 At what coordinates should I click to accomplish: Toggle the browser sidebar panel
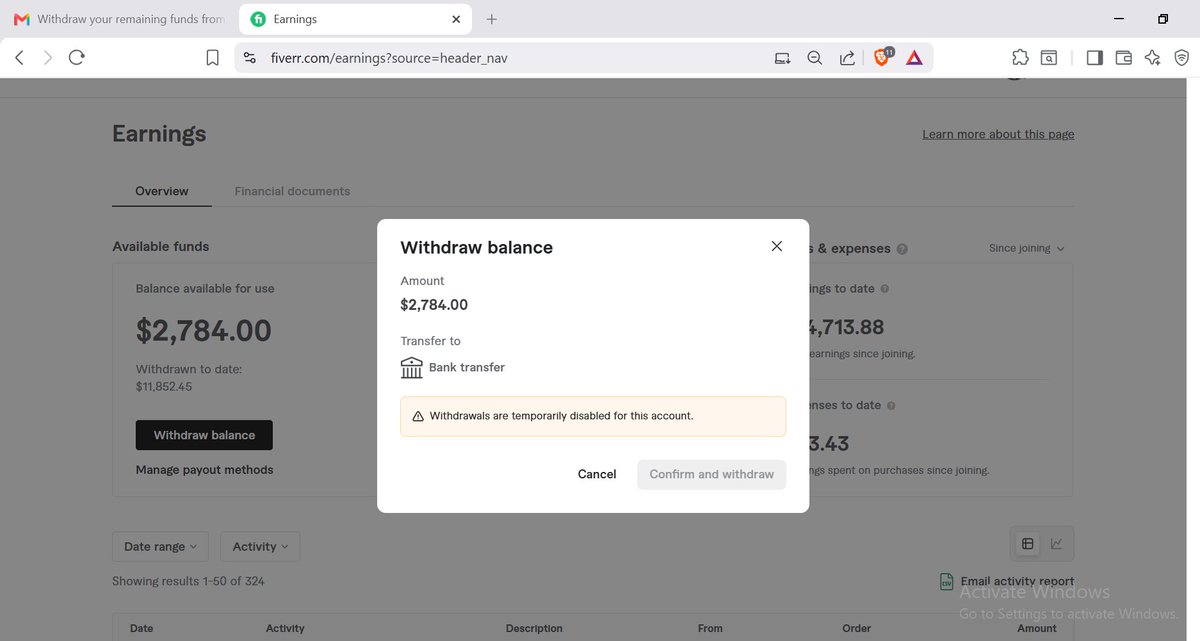click(x=1094, y=58)
